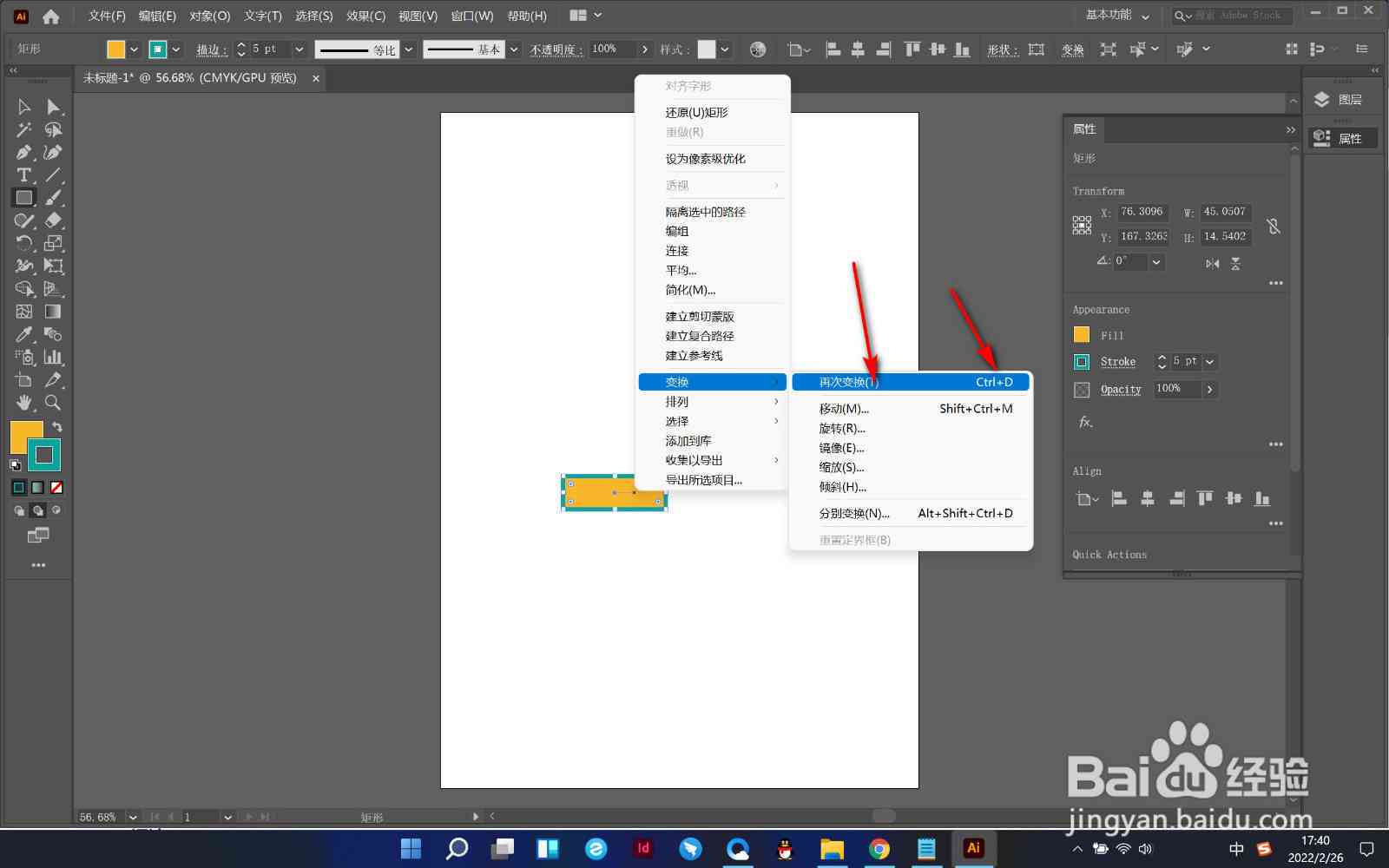Screen dimensions: 1389x868
Task: Open fill color dropdown in control bar
Action: tap(134, 49)
